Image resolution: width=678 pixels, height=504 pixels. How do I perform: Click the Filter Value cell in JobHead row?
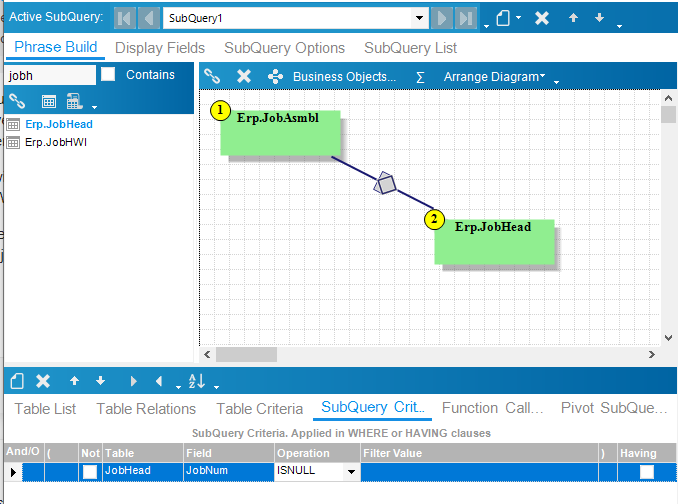click(x=479, y=472)
